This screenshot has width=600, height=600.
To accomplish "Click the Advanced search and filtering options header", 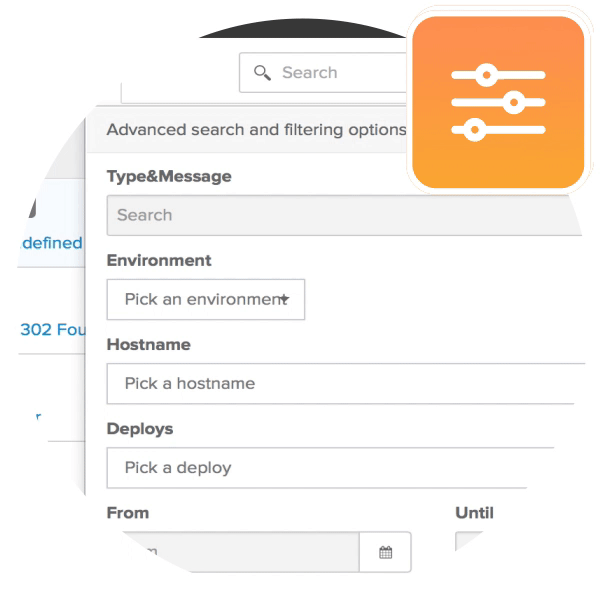I will (256, 130).
